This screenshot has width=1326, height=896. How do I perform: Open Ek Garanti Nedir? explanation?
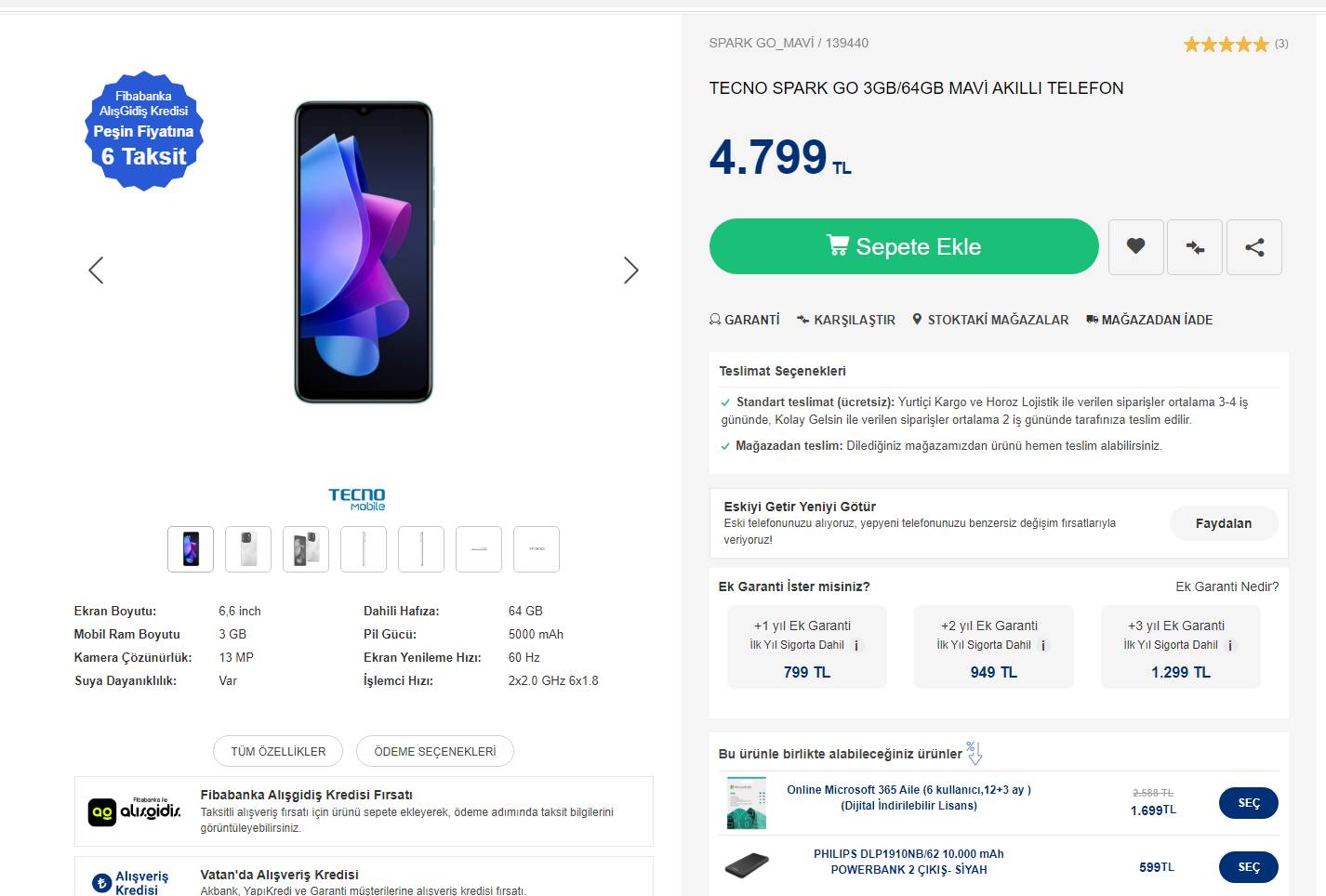pyautogui.click(x=1227, y=586)
